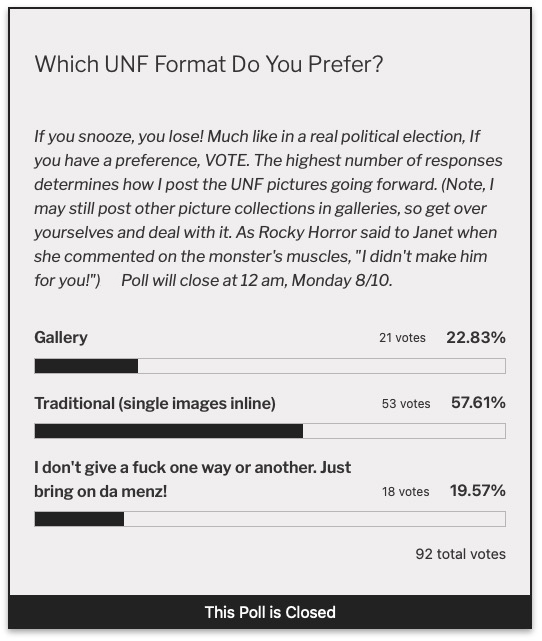Click the Traditional result progress bar

click(270, 431)
